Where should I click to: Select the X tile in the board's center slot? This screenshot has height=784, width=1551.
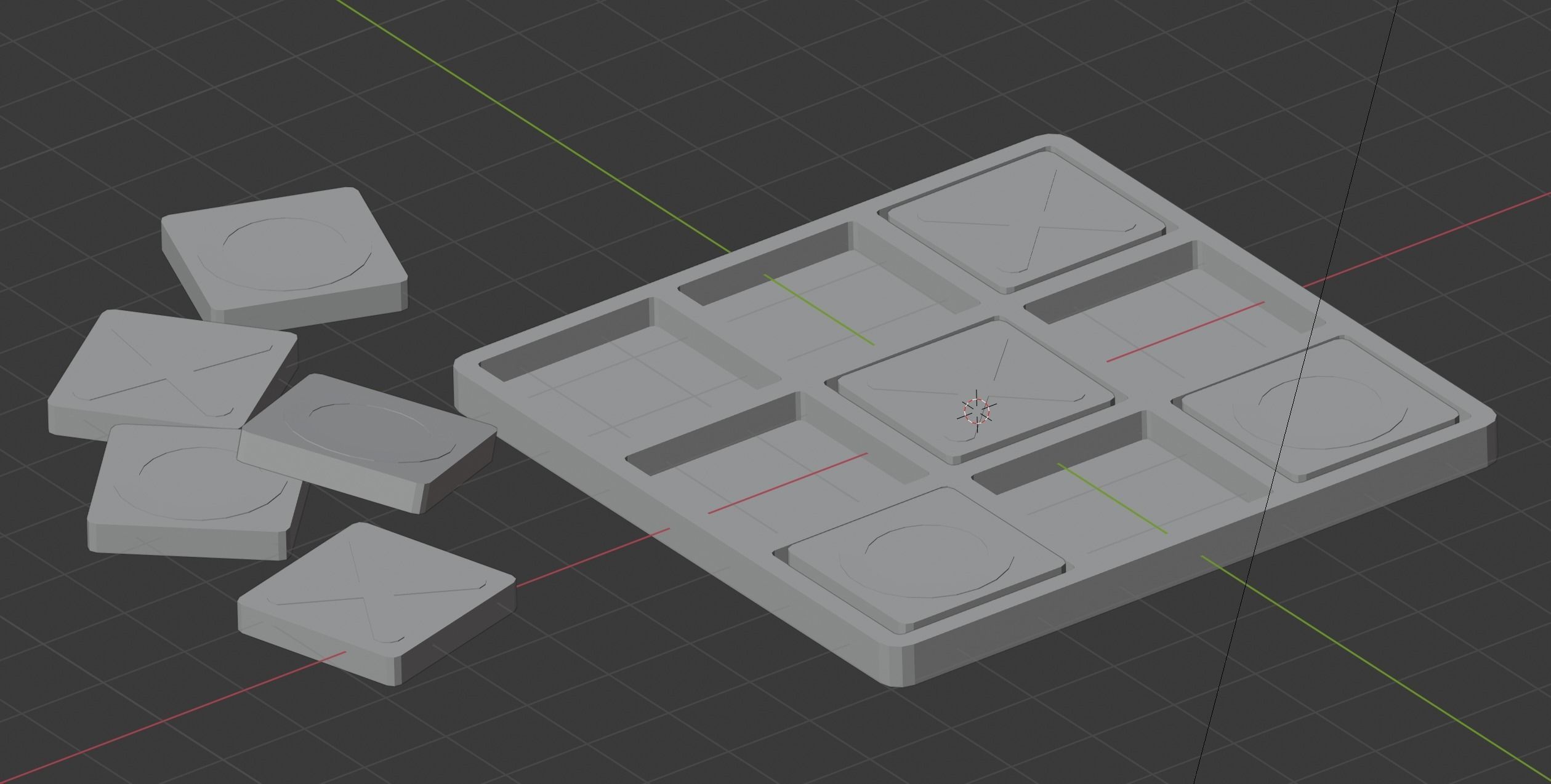point(976,391)
